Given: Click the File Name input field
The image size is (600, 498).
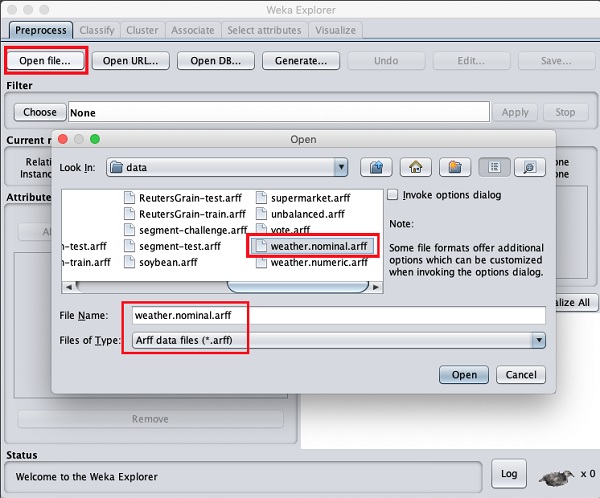Looking at the screenshot, I should (x=339, y=315).
